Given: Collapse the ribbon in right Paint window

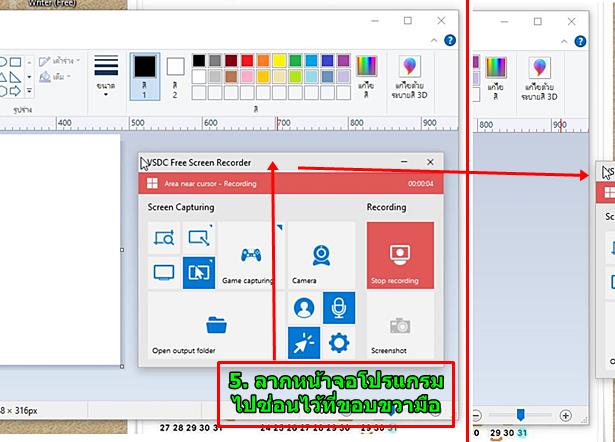Looking at the screenshot, I should [564, 41].
